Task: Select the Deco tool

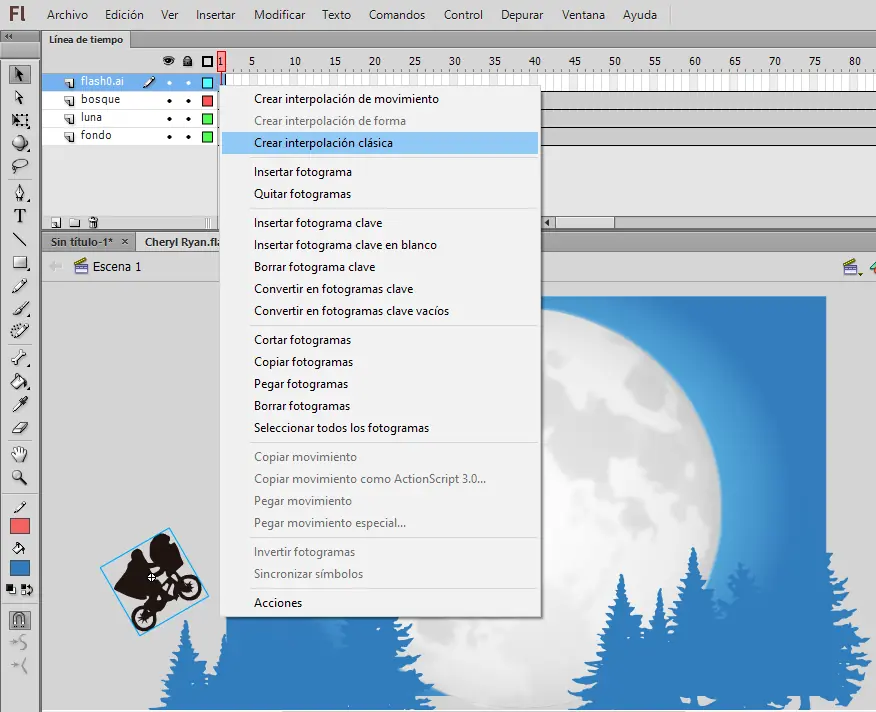Action: pos(20,331)
